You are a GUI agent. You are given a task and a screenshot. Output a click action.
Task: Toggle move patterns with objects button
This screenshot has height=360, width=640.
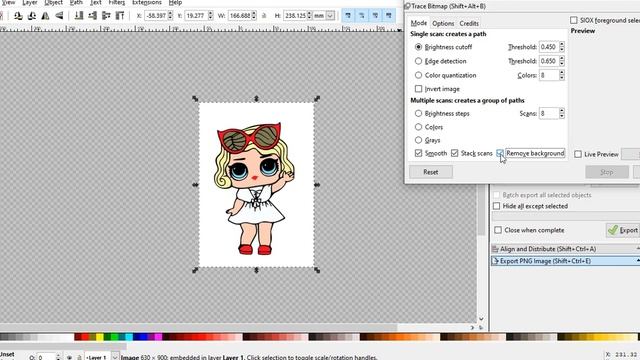point(389,16)
